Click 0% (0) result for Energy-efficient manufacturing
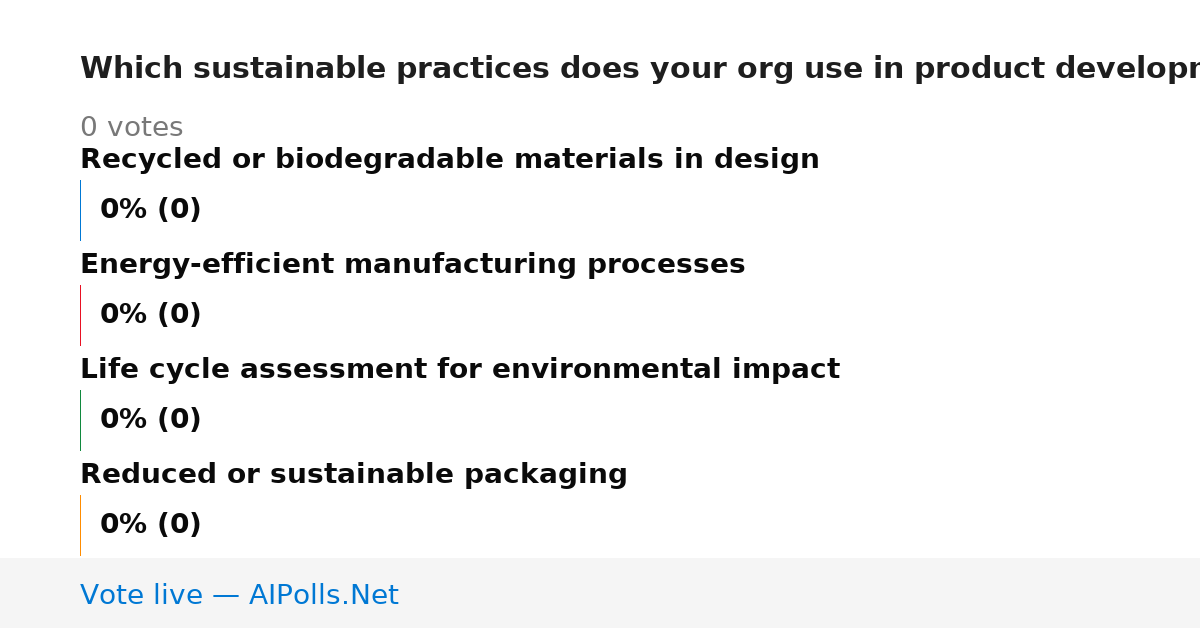The width and height of the screenshot is (1200, 628). (x=150, y=315)
